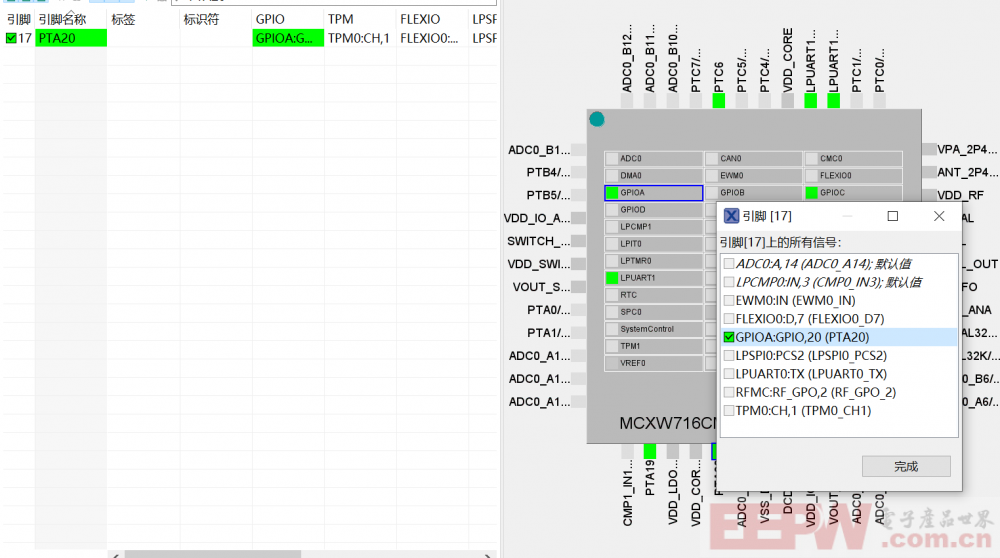This screenshot has width=1000, height=558.
Task: Click the SWITCH_ pin pad on chip left
Action: point(579,241)
